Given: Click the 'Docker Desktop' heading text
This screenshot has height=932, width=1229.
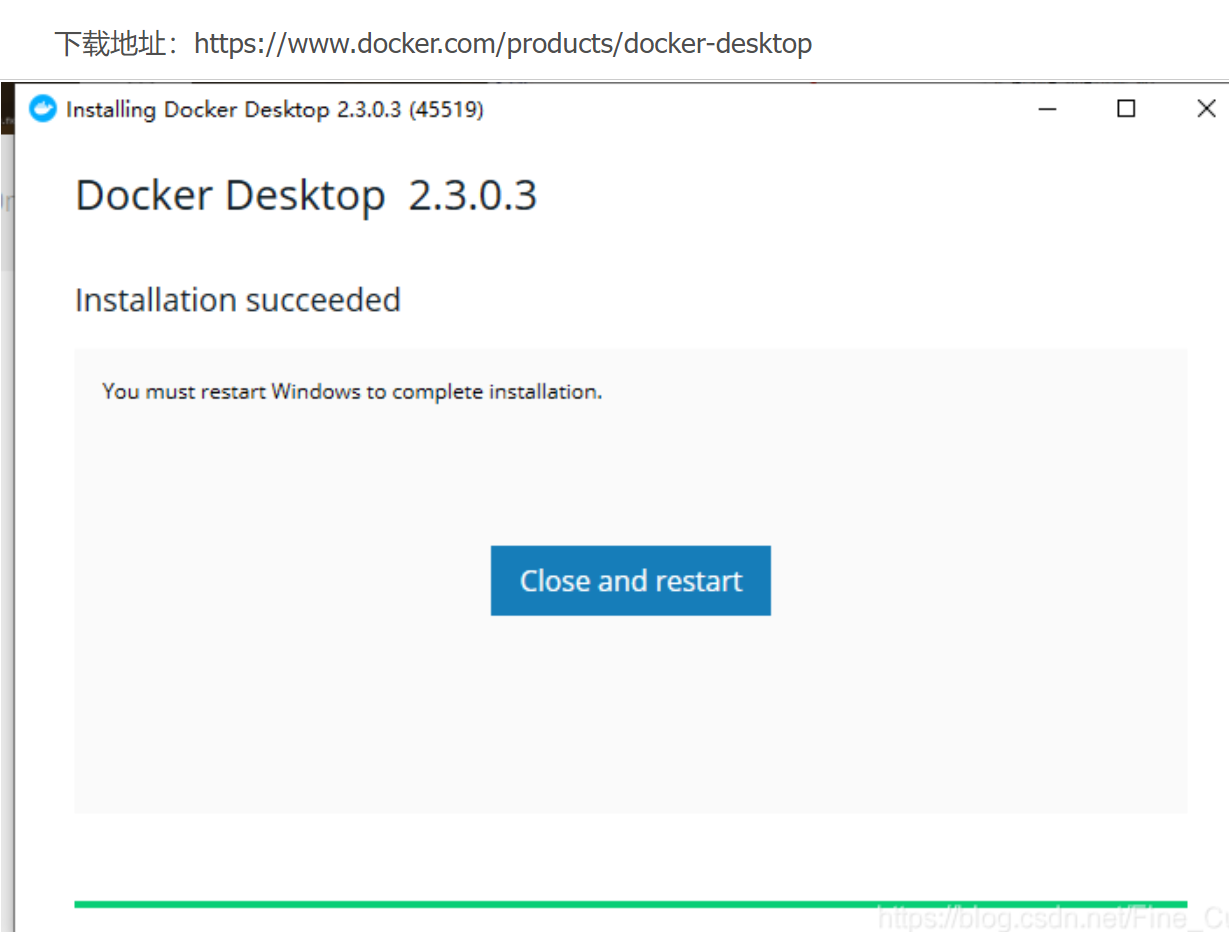Looking at the screenshot, I should (230, 195).
